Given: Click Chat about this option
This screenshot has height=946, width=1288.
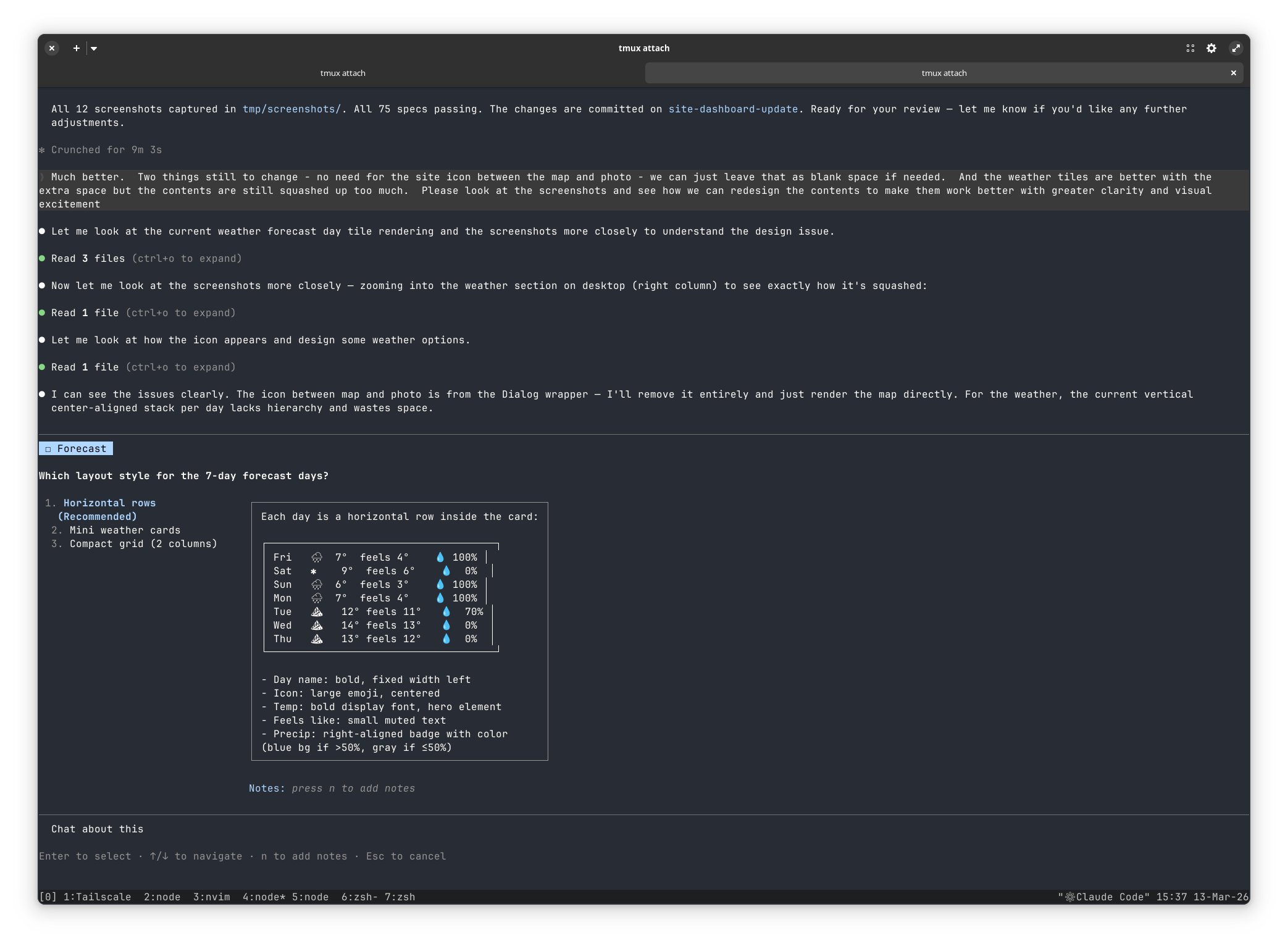Looking at the screenshot, I should click(97, 829).
